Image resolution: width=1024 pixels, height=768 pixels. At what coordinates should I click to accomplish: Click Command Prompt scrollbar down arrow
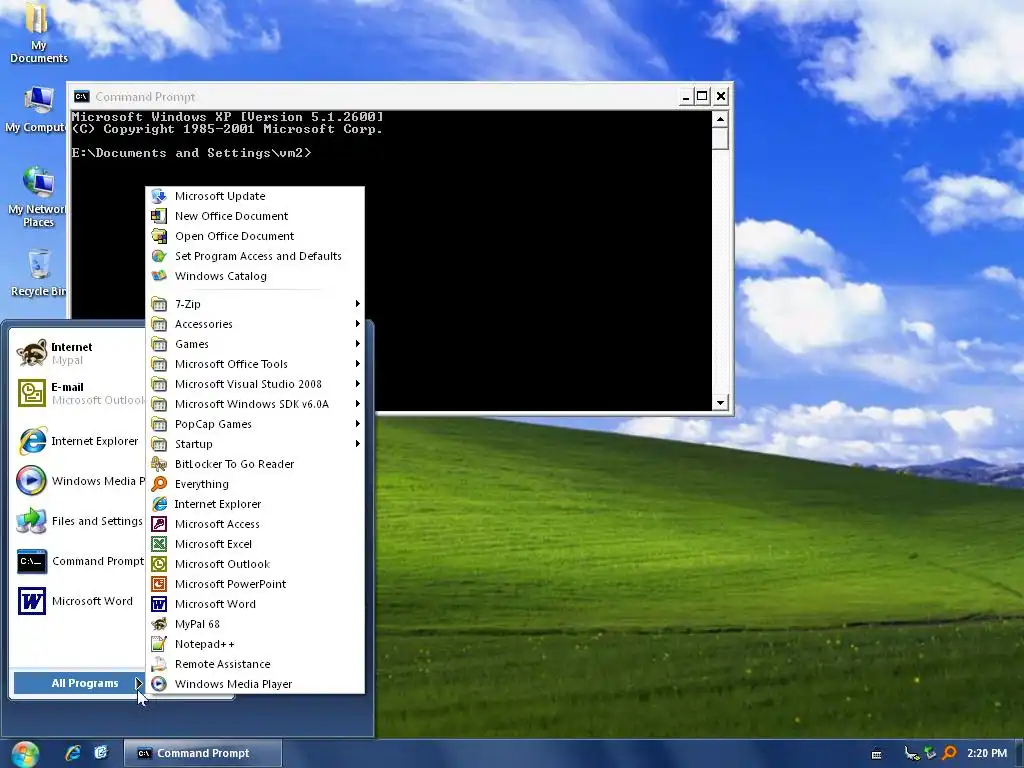720,402
